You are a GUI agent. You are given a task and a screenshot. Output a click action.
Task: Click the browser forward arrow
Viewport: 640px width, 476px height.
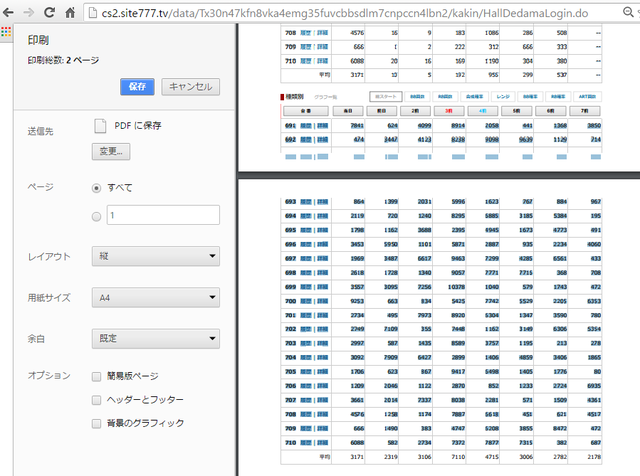pyautogui.click(x=29, y=13)
